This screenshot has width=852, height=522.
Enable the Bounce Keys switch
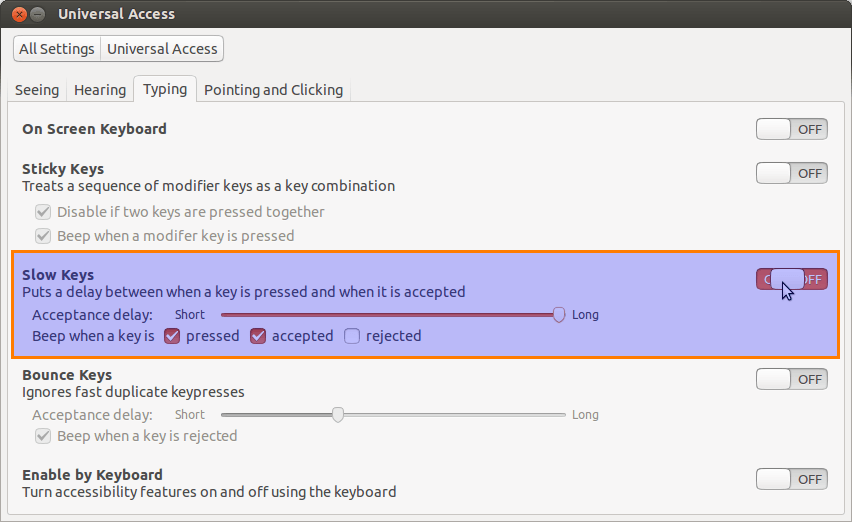[791, 379]
